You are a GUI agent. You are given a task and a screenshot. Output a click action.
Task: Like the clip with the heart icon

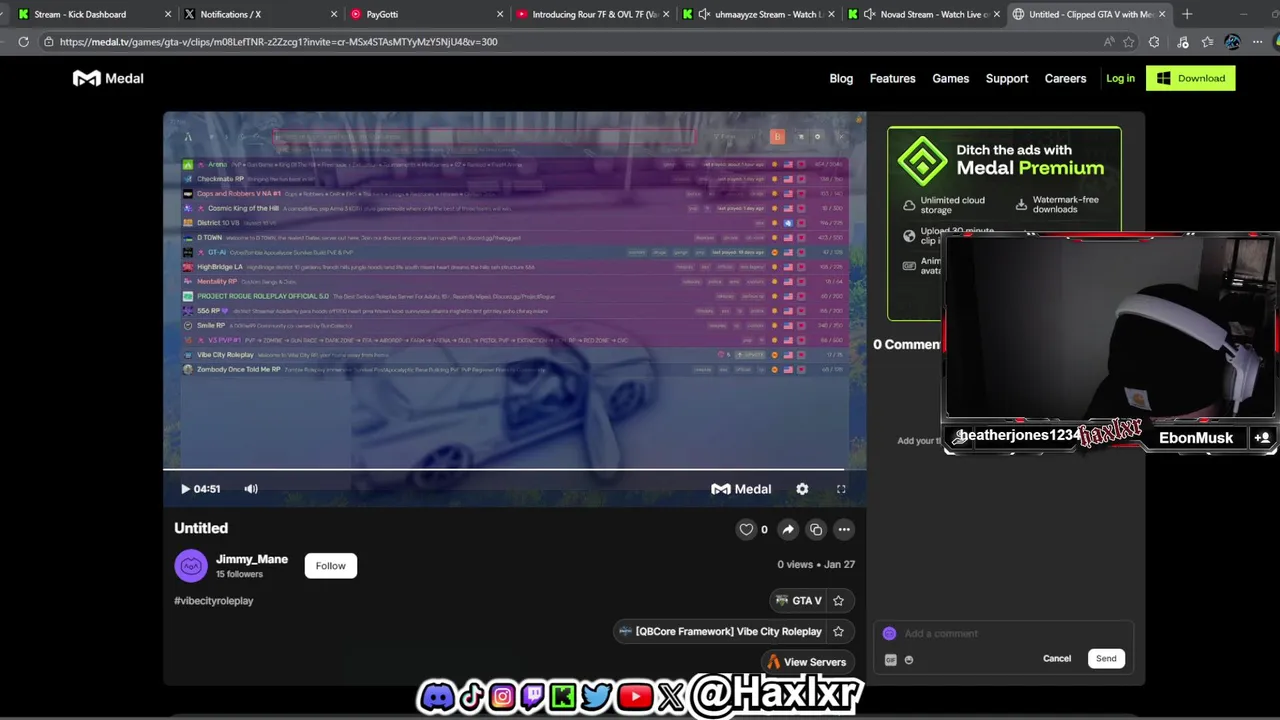[x=746, y=530]
